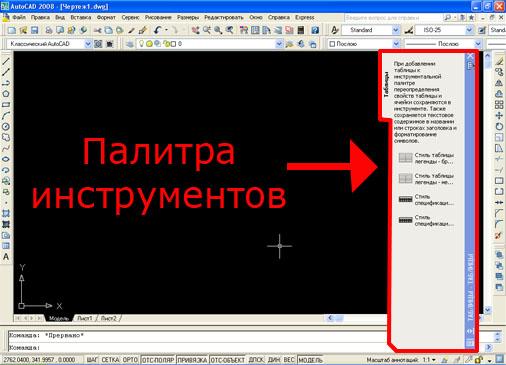The height and width of the screenshot is (365, 506).
Task: Print the drawing using the printer icon
Action: (49, 30)
